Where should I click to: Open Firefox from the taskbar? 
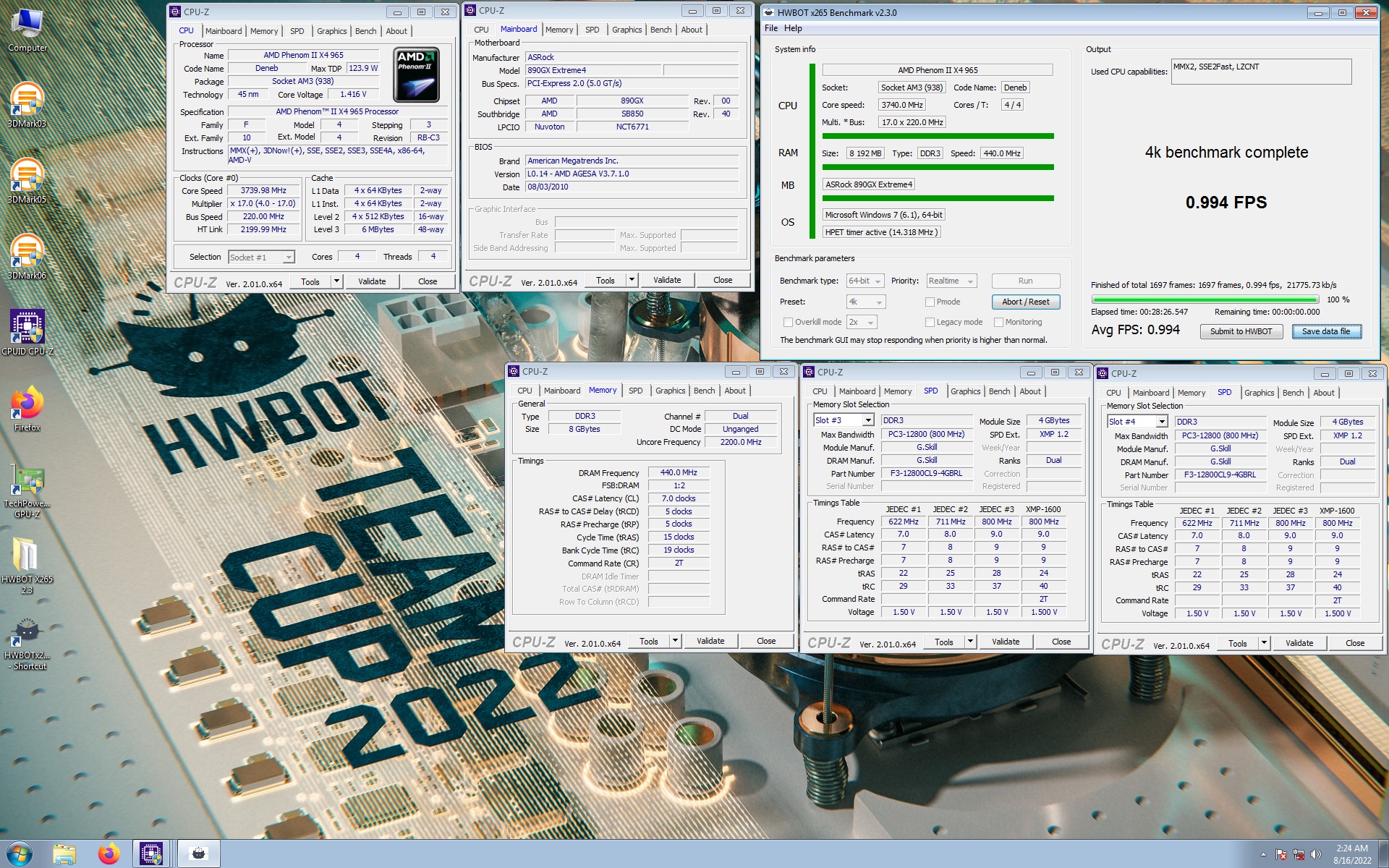[x=109, y=854]
